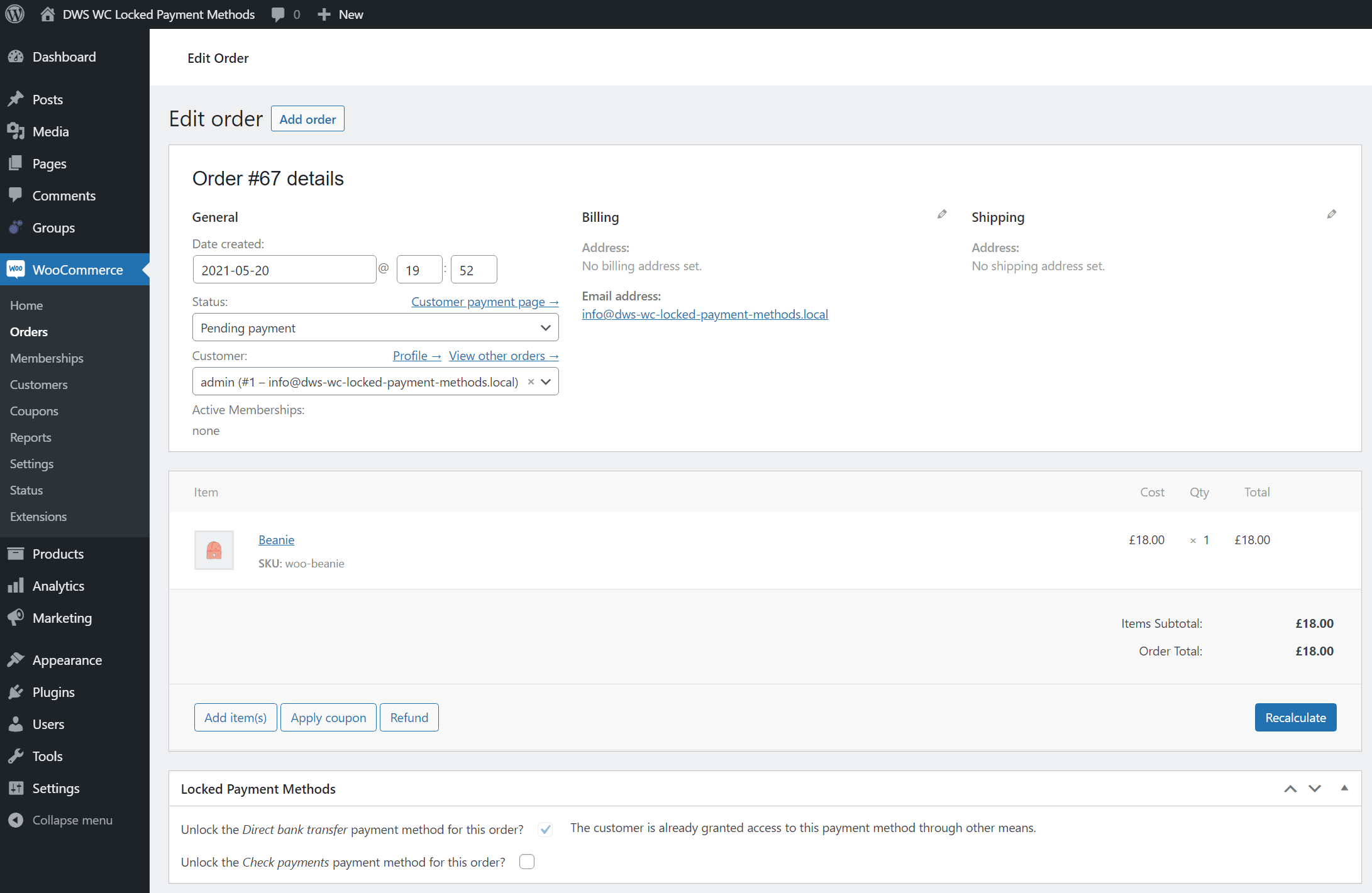Click the WordPress logo icon

pos(14,14)
